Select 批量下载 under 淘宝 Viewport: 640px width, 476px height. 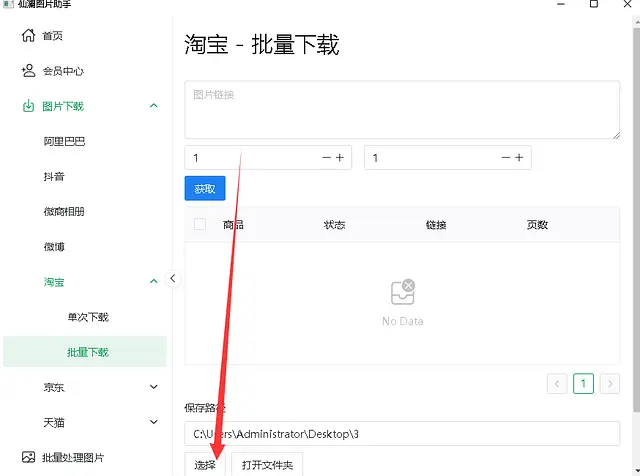(85, 351)
